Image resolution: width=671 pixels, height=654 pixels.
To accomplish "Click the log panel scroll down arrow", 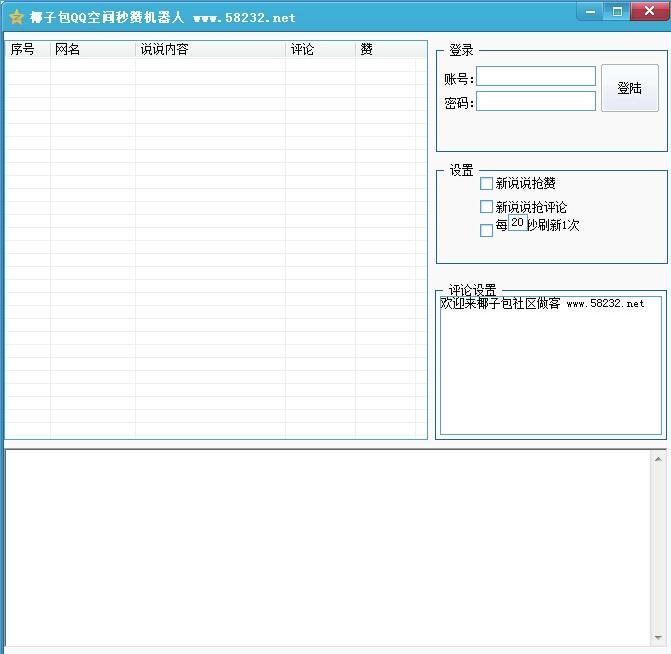I will 658,637.
